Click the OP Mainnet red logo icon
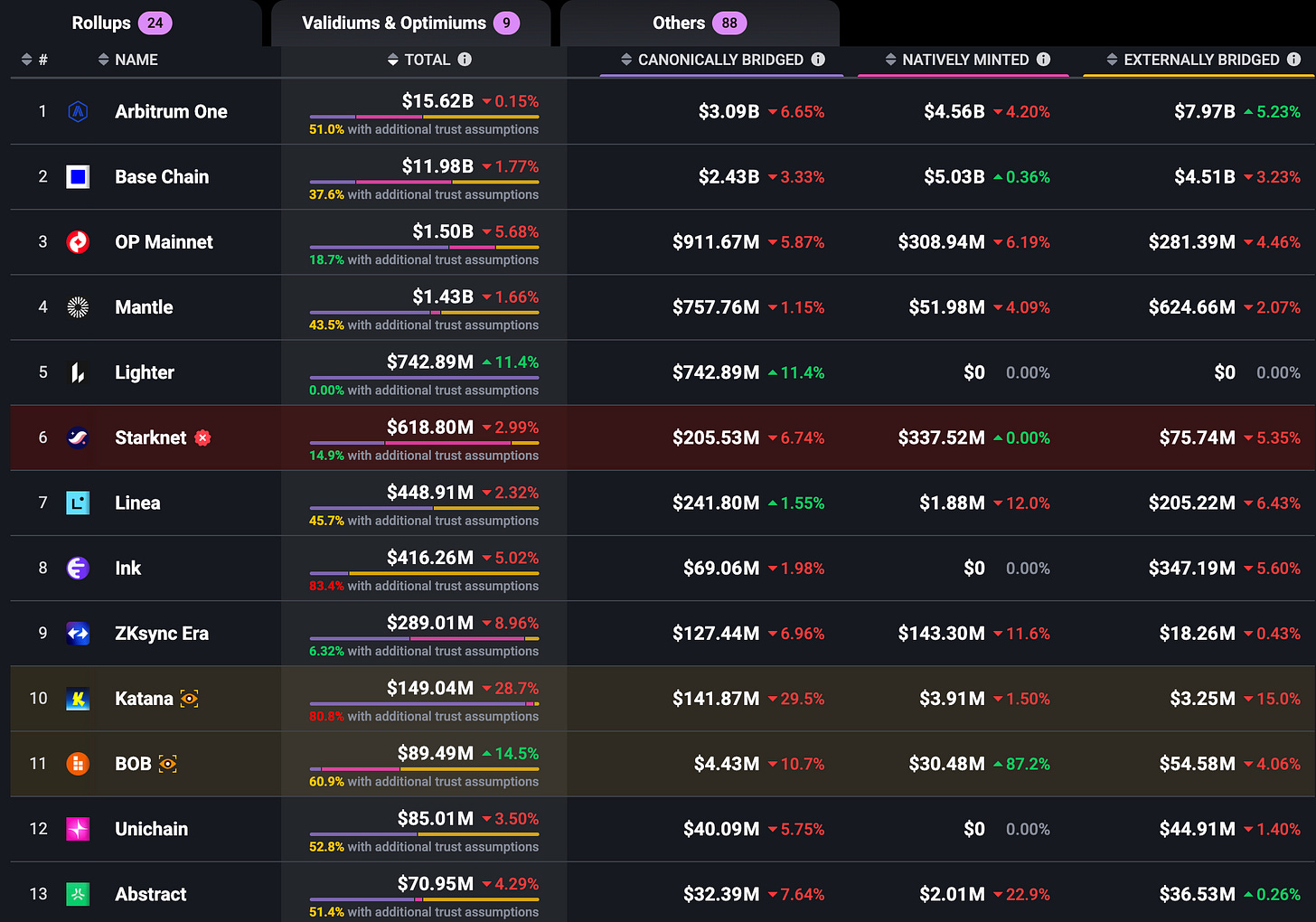Viewport: 1316px width, 922px height. tap(78, 242)
